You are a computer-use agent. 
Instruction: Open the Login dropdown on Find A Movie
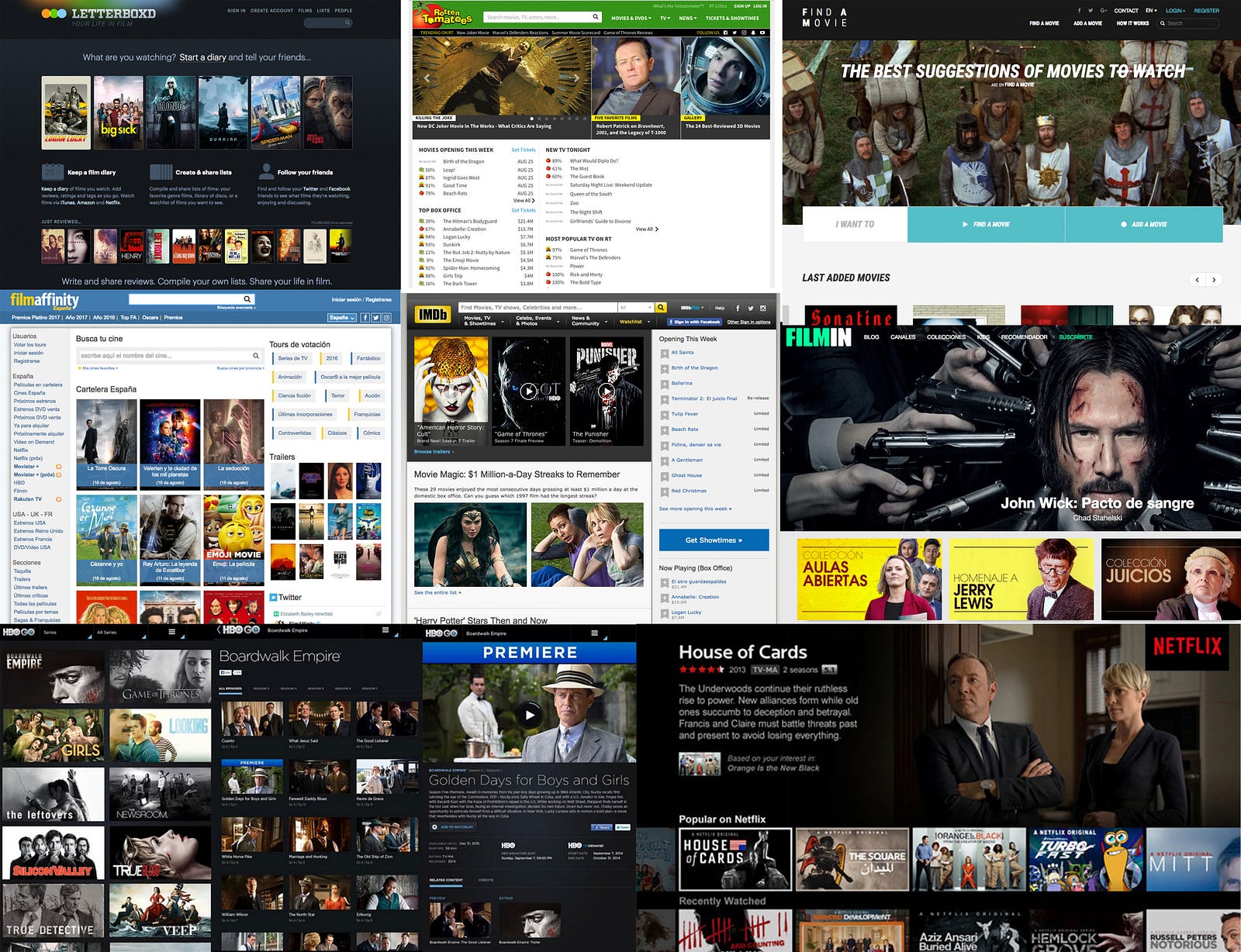pos(1175,11)
